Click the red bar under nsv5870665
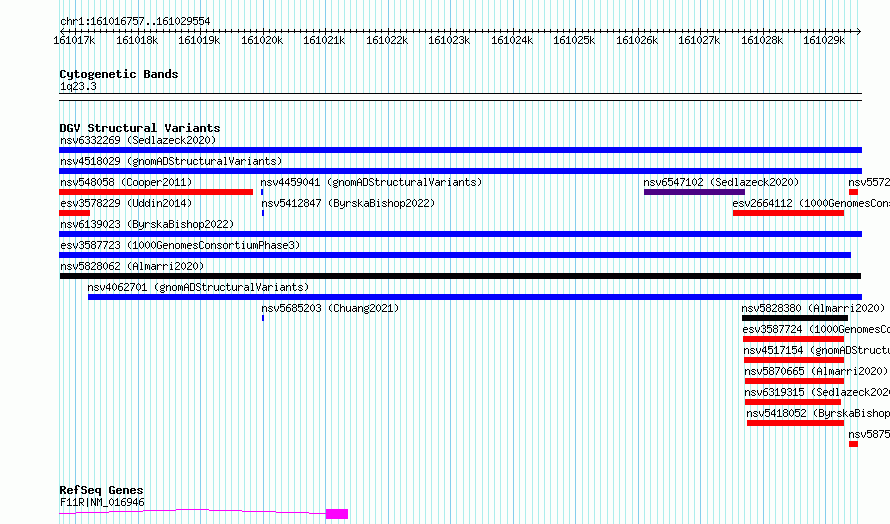890x524 pixels. [x=794, y=381]
